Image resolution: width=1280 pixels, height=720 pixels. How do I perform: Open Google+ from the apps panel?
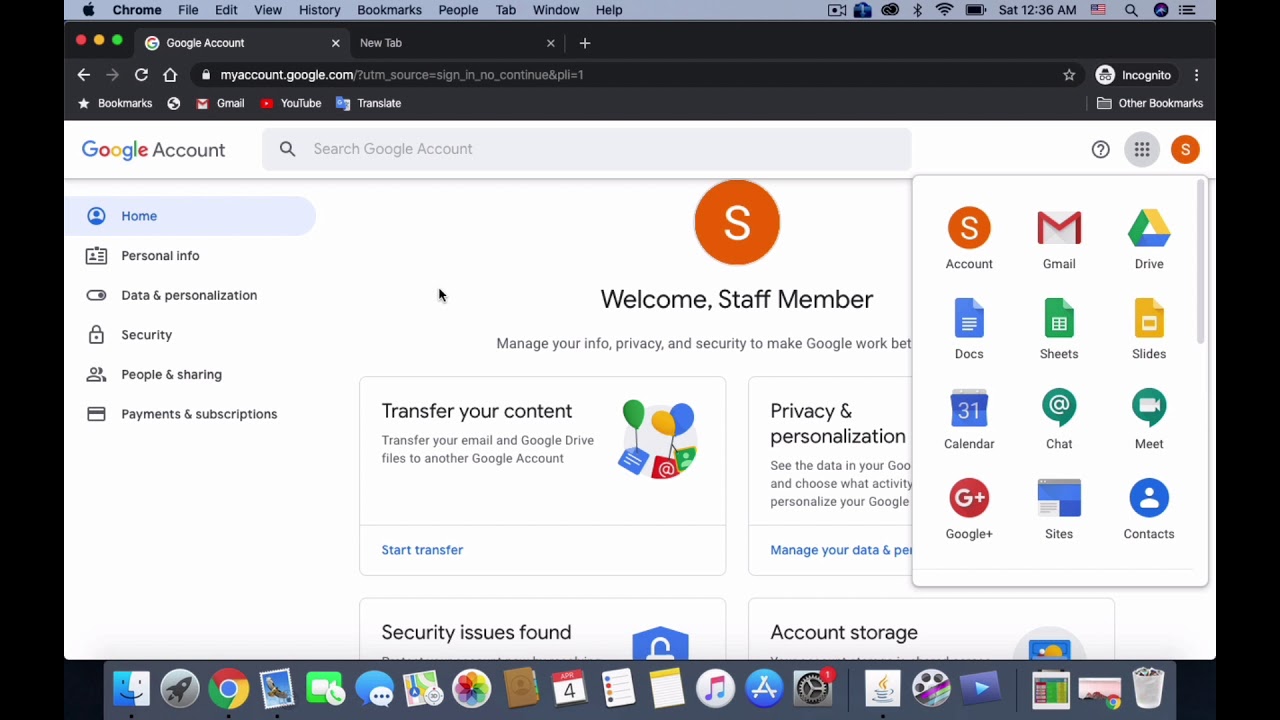tap(969, 509)
